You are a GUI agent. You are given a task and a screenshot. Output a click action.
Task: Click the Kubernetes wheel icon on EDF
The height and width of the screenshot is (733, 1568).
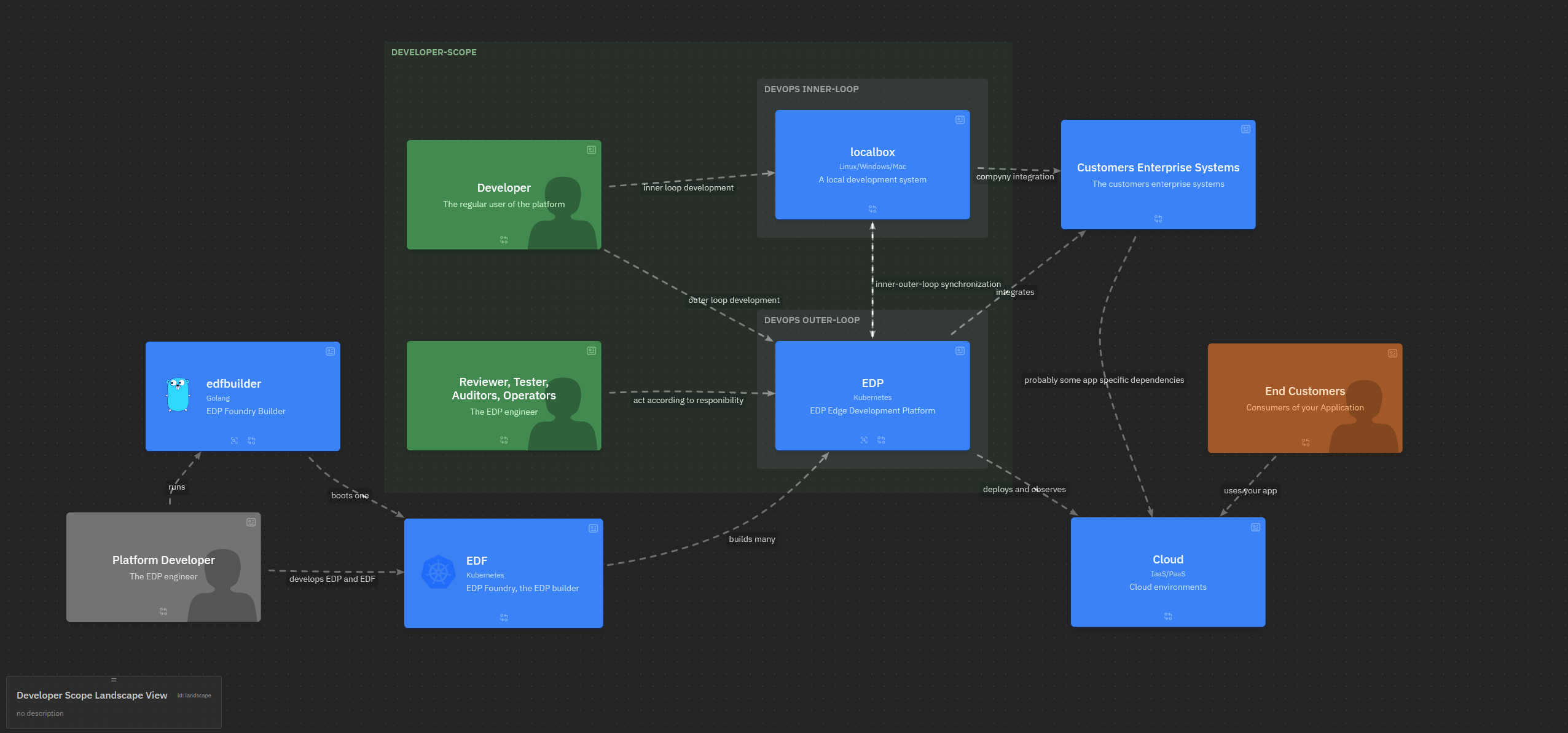tap(439, 573)
